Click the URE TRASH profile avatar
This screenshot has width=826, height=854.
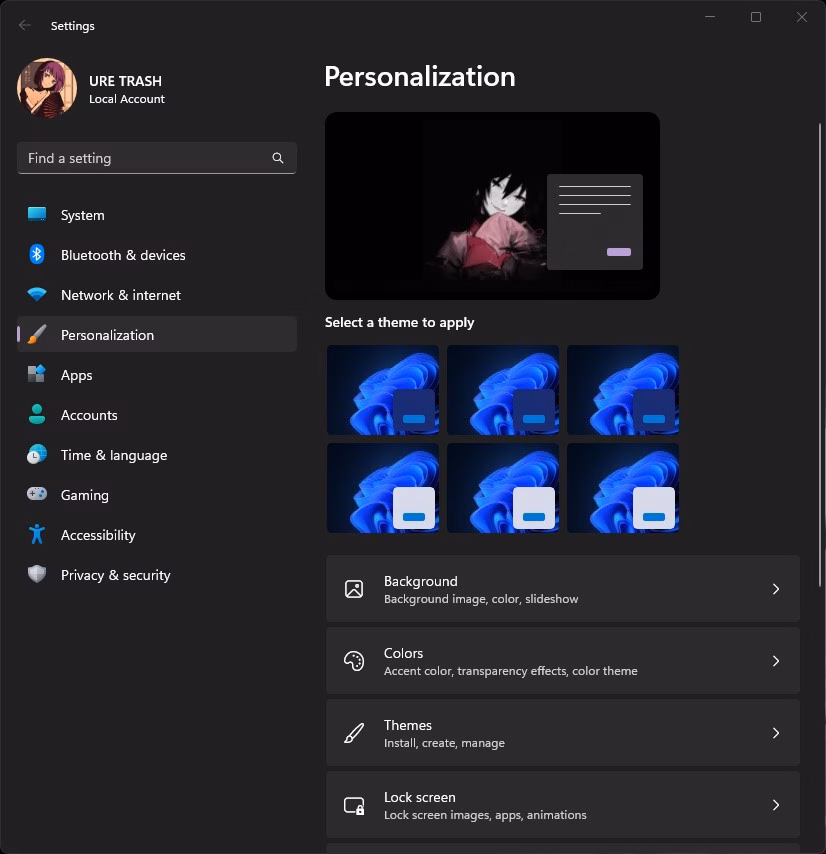coord(47,88)
